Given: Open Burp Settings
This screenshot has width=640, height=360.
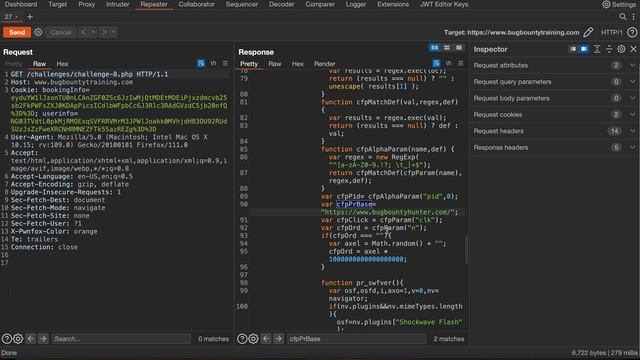Looking at the screenshot, I should pyautogui.click(x=619, y=4).
